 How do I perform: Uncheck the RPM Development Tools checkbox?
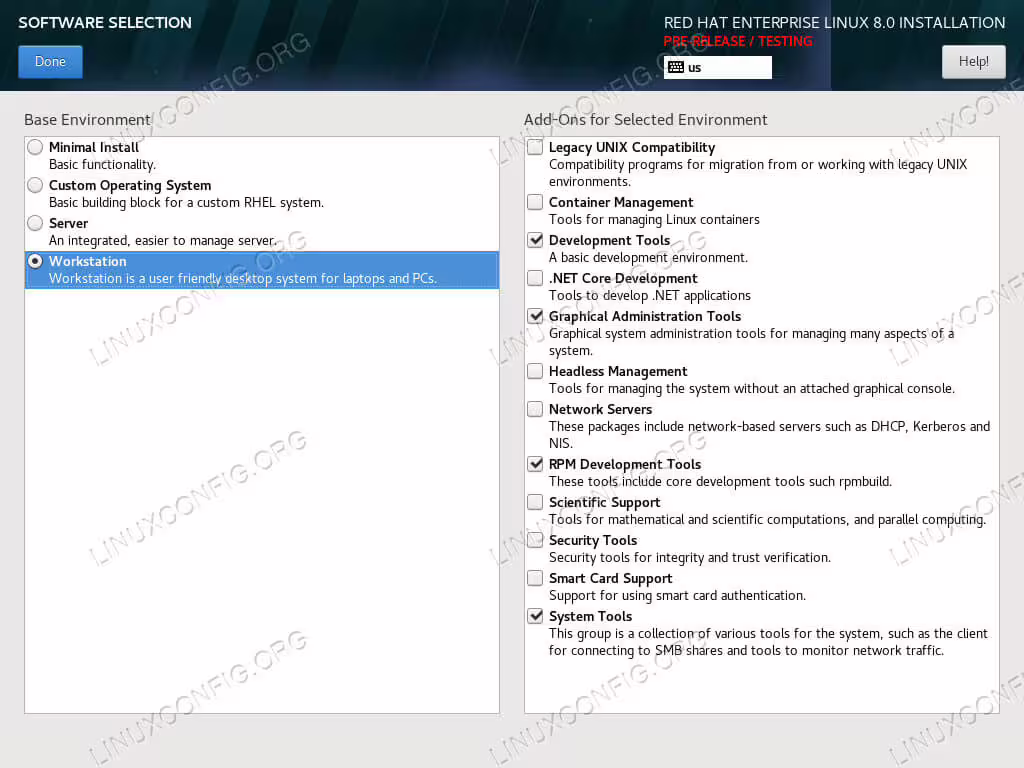[535, 464]
